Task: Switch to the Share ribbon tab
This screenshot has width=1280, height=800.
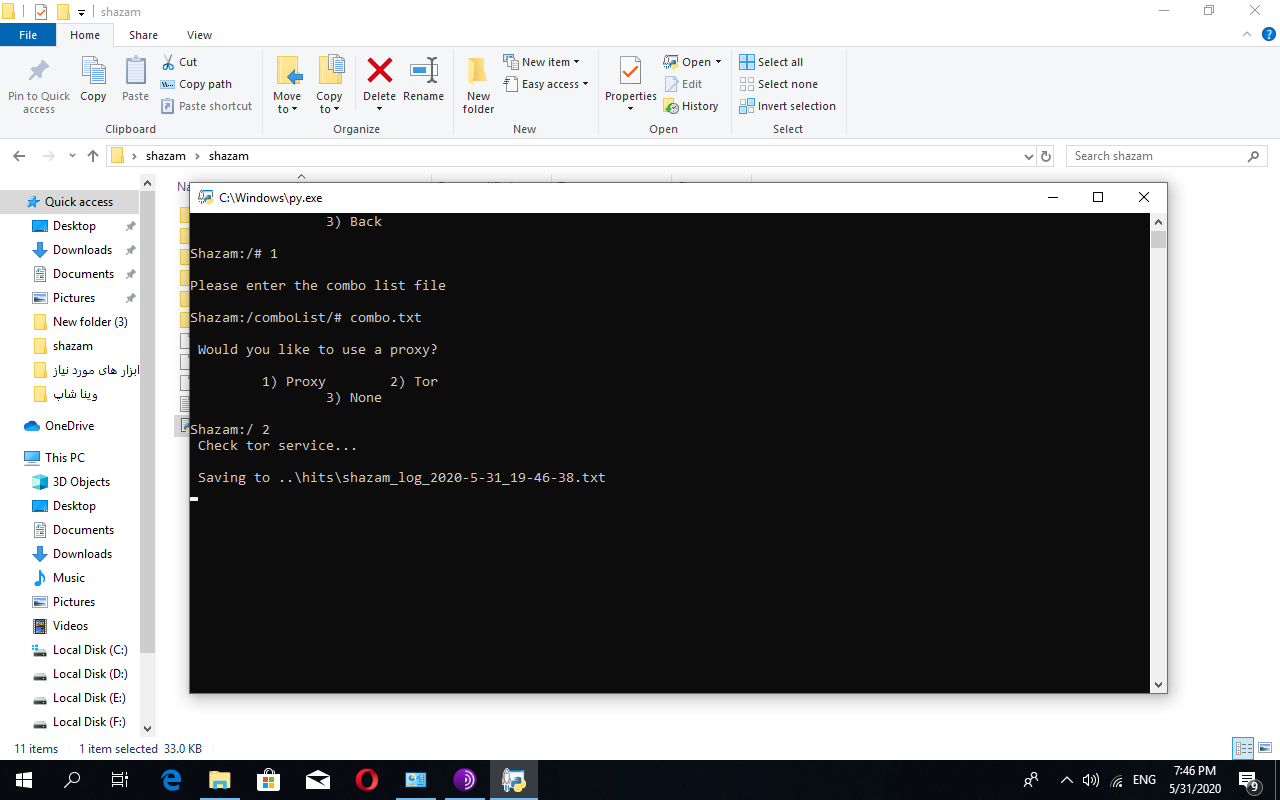Action: (143, 35)
